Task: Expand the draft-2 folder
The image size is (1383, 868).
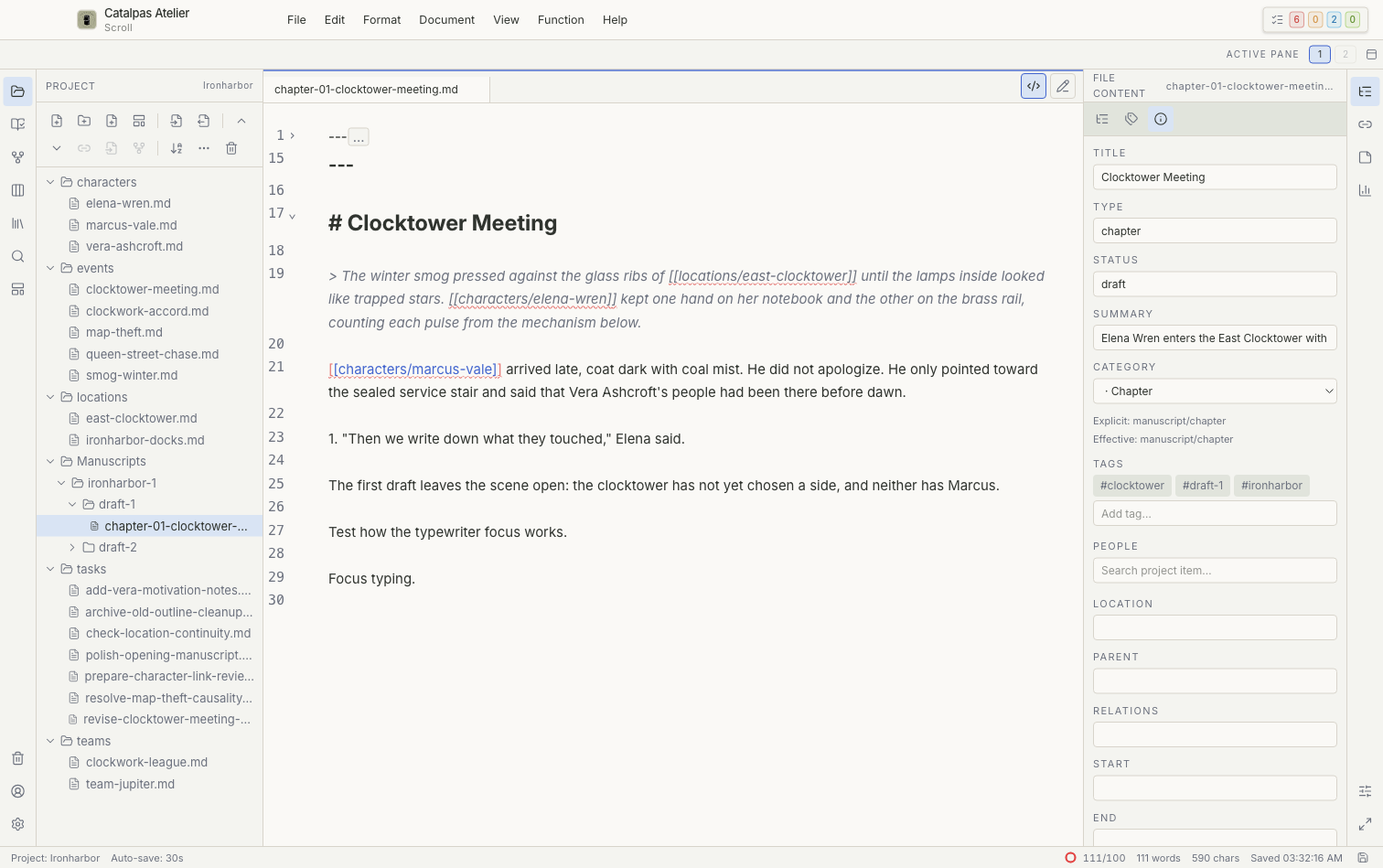Action: [x=72, y=547]
